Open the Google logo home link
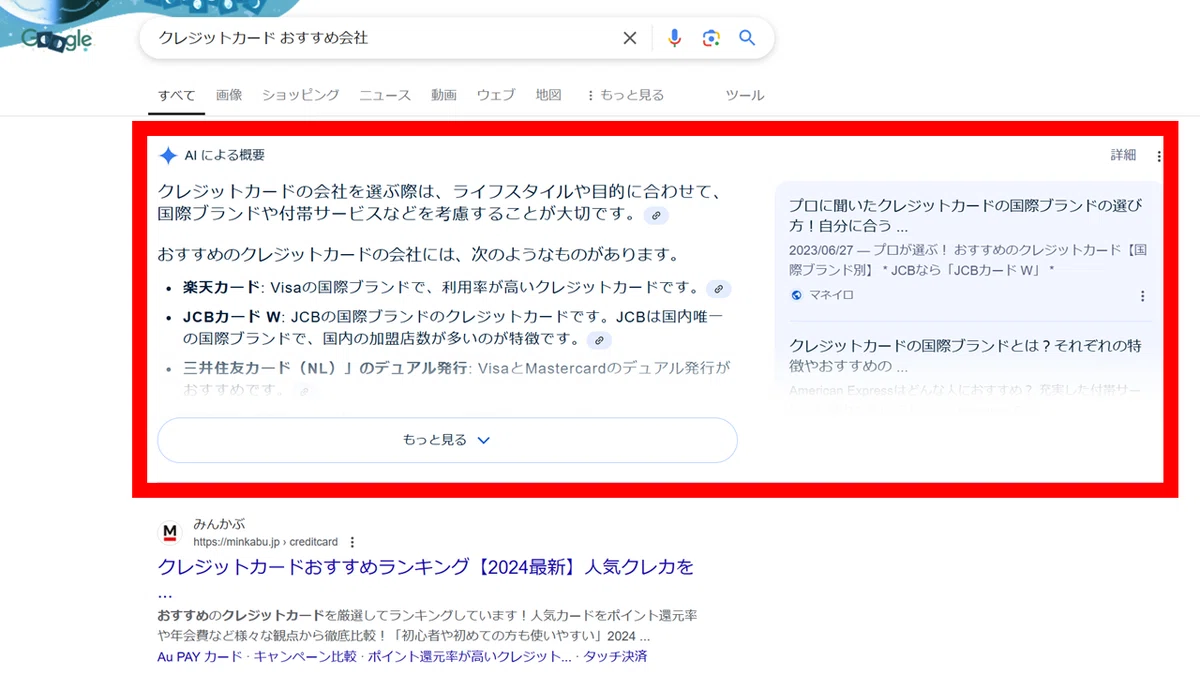 pyautogui.click(x=57, y=38)
